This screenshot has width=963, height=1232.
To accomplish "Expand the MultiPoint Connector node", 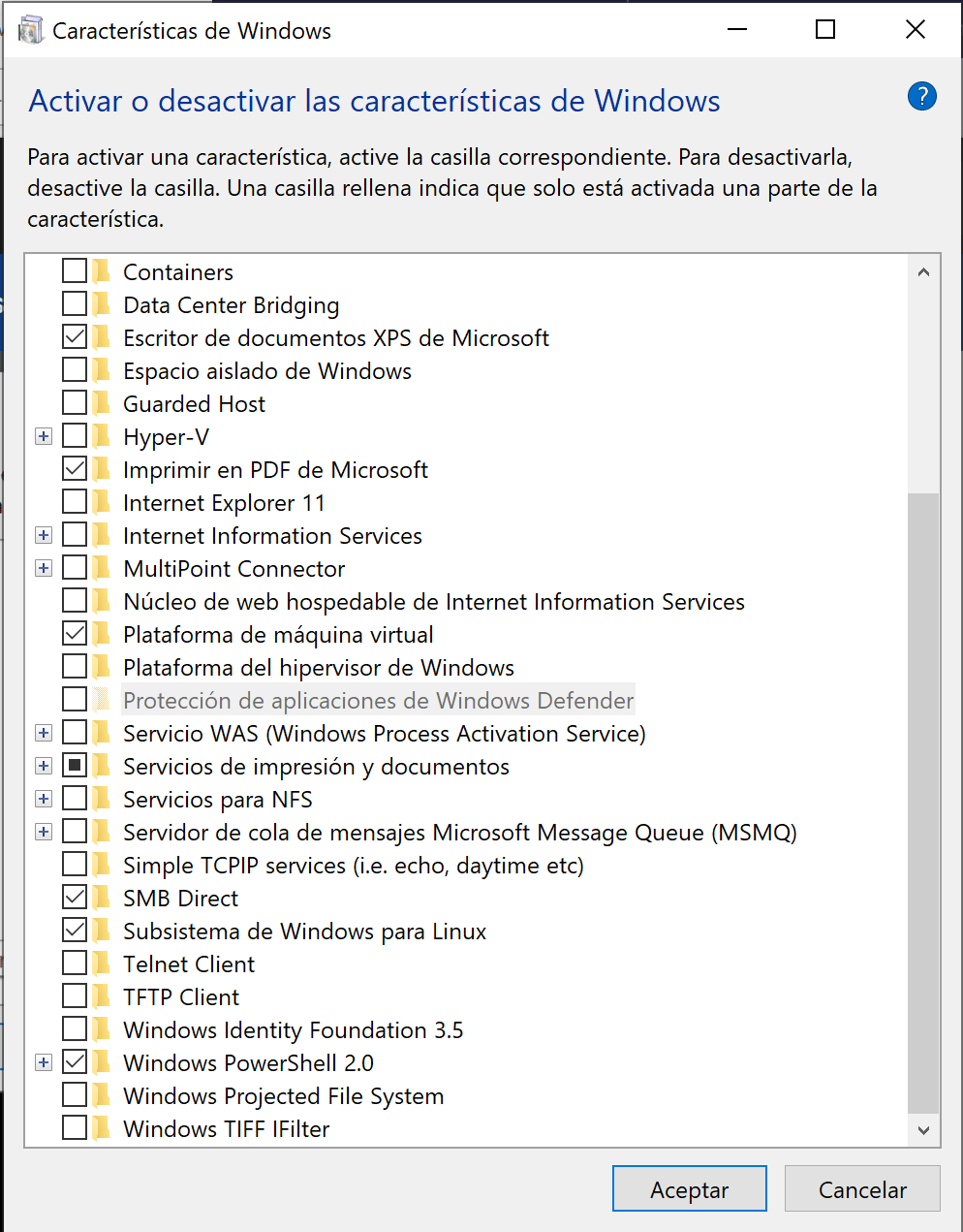I will pos(44,568).
